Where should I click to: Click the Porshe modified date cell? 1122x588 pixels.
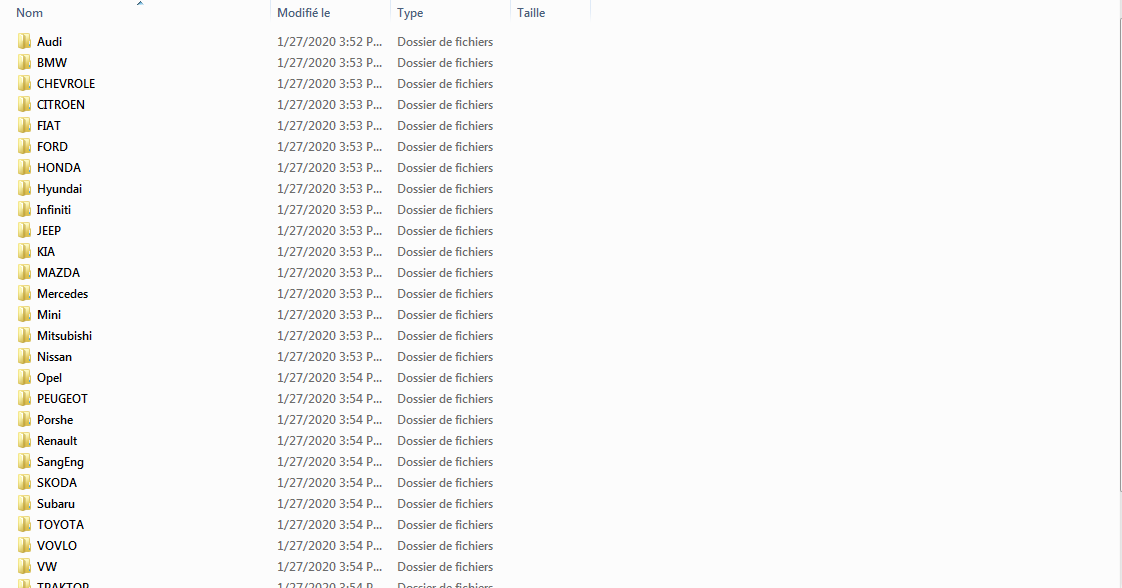[330, 419]
